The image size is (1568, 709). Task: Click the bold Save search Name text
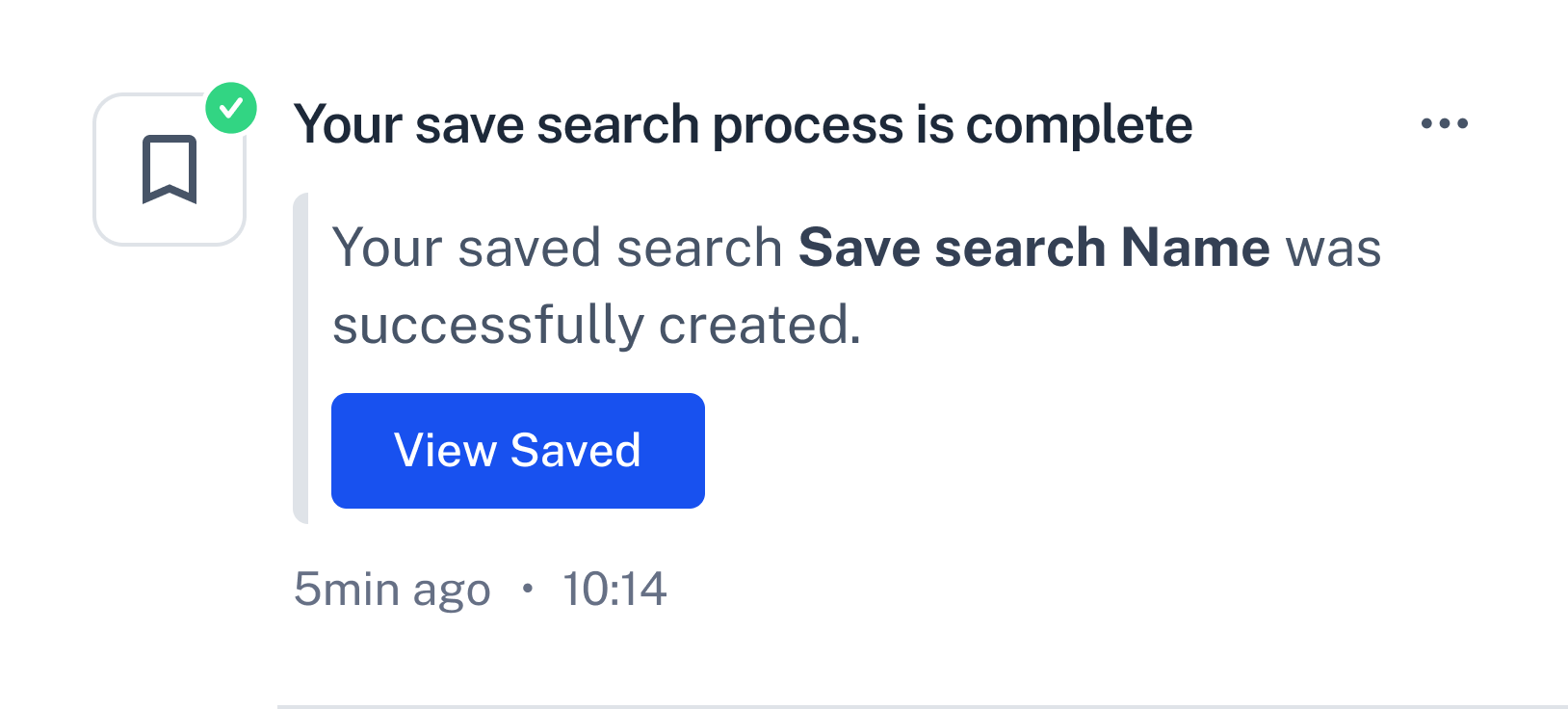click(x=1034, y=248)
